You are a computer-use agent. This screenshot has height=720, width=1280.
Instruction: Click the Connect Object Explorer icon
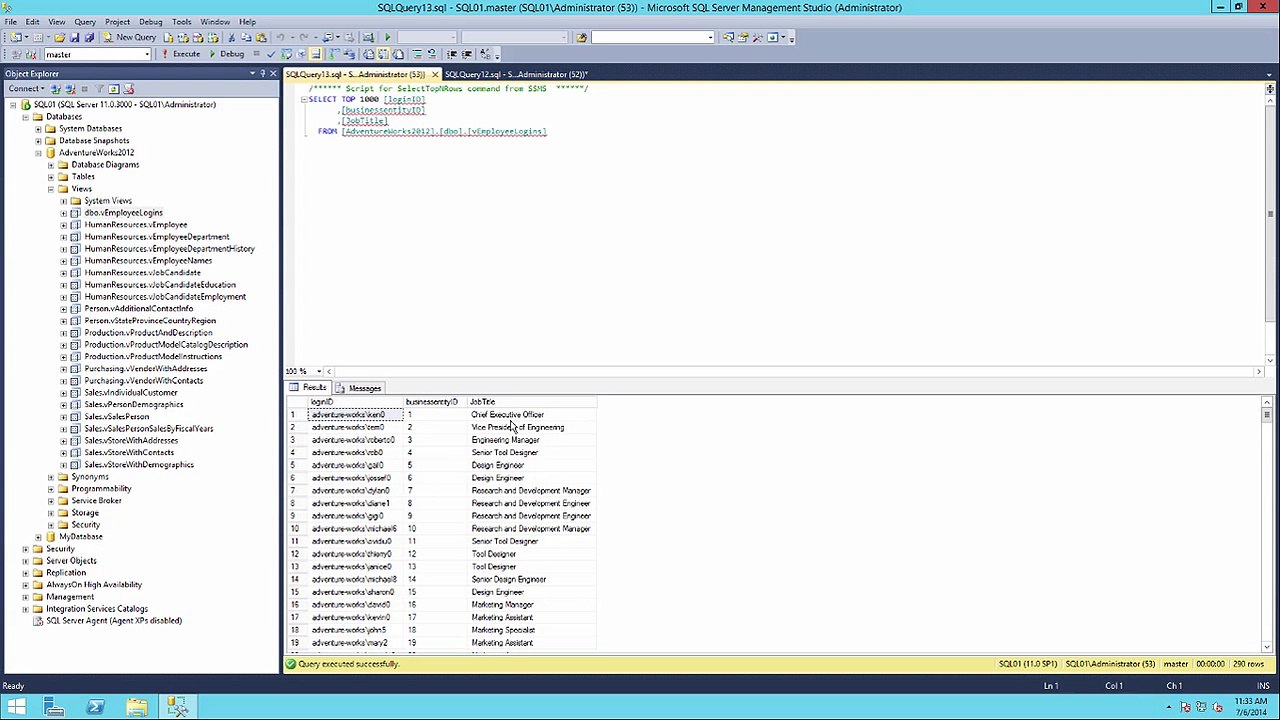[x=55, y=89]
